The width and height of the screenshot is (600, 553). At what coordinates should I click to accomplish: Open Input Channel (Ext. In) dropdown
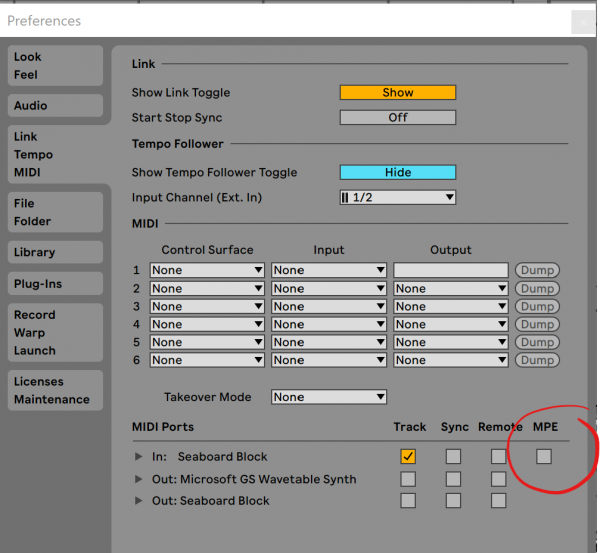[397, 198]
